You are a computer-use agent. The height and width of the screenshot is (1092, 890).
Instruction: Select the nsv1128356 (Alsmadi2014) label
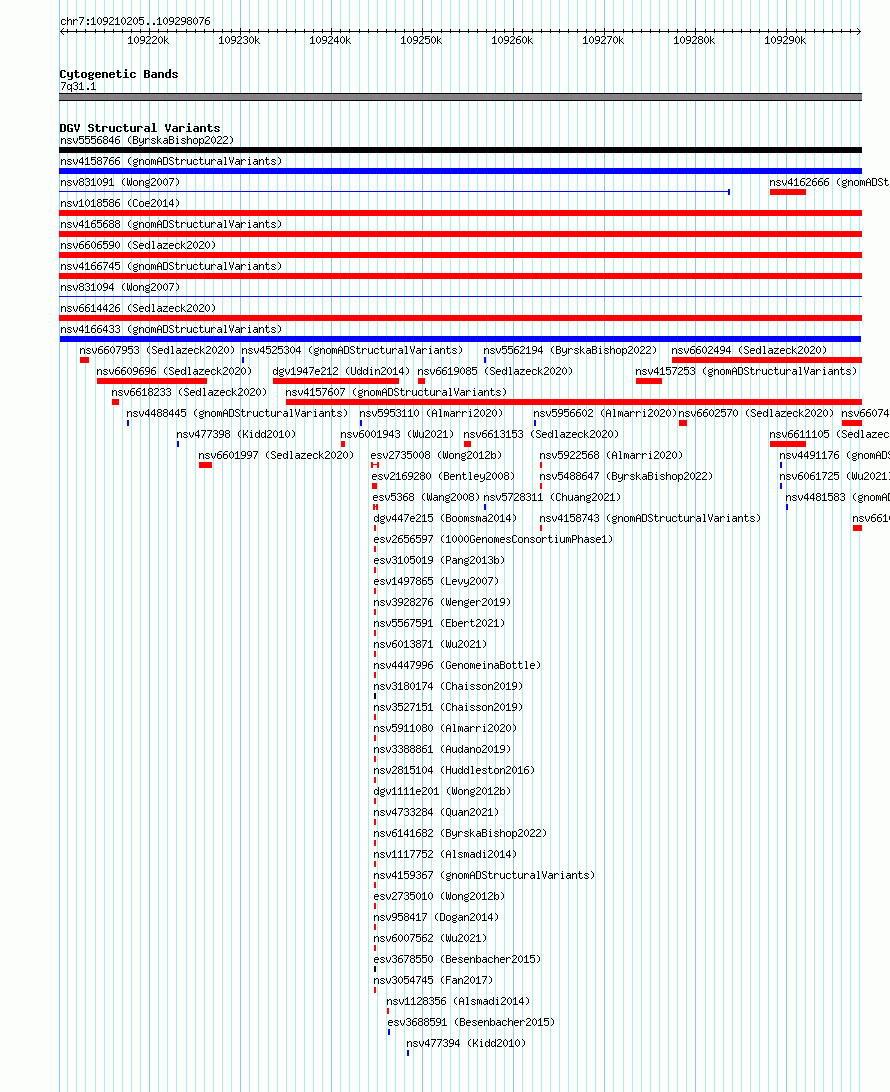point(458,1001)
